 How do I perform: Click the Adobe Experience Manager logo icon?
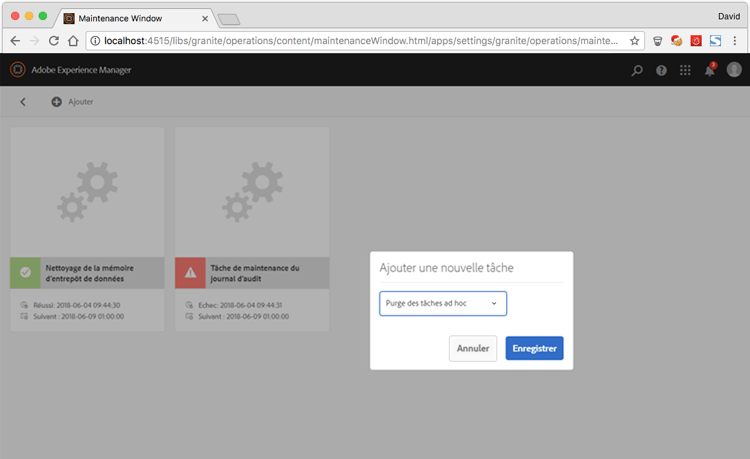click(18, 70)
